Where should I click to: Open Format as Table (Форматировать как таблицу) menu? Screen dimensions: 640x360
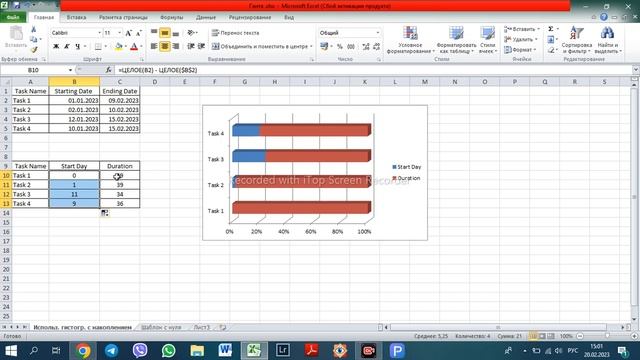pyautogui.click(x=456, y=40)
